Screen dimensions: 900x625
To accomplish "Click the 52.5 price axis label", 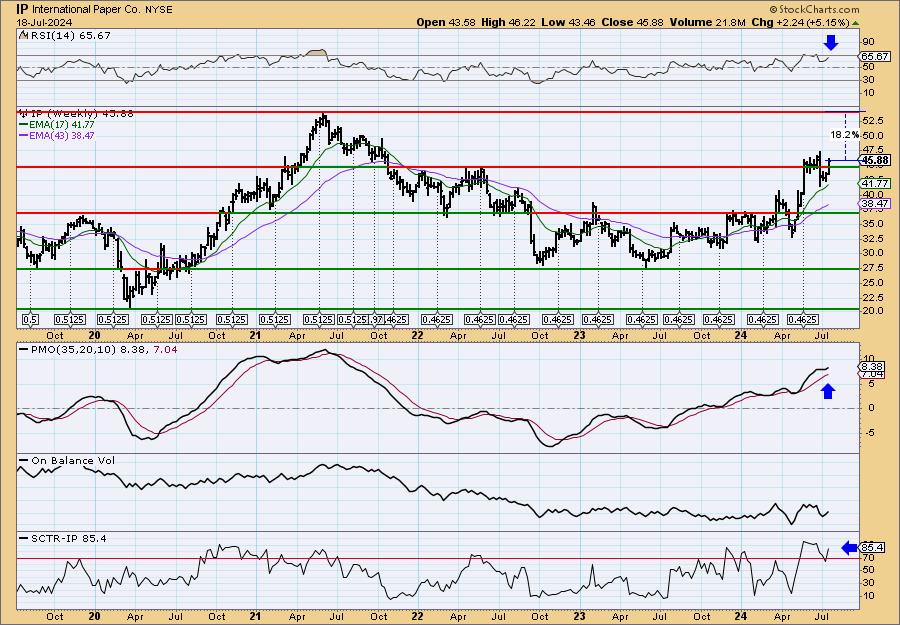I will (872, 121).
